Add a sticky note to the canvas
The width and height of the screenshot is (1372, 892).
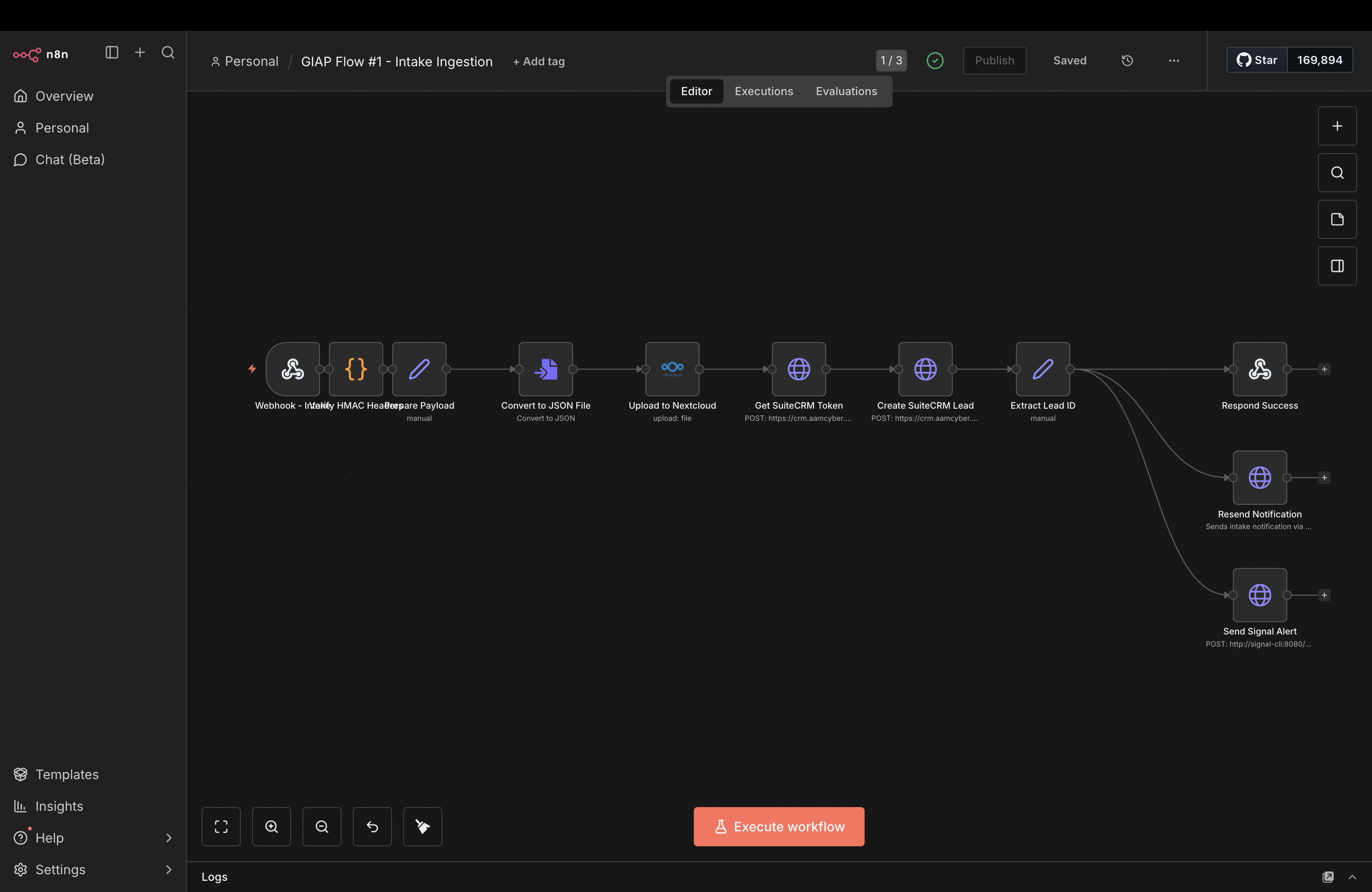click(x=1337, y=219)
